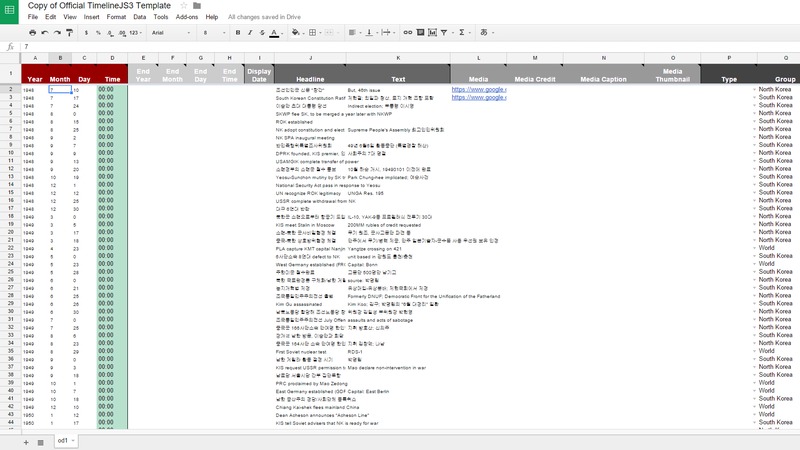
Task: Open the Add-ons menu
Action: 187,17
